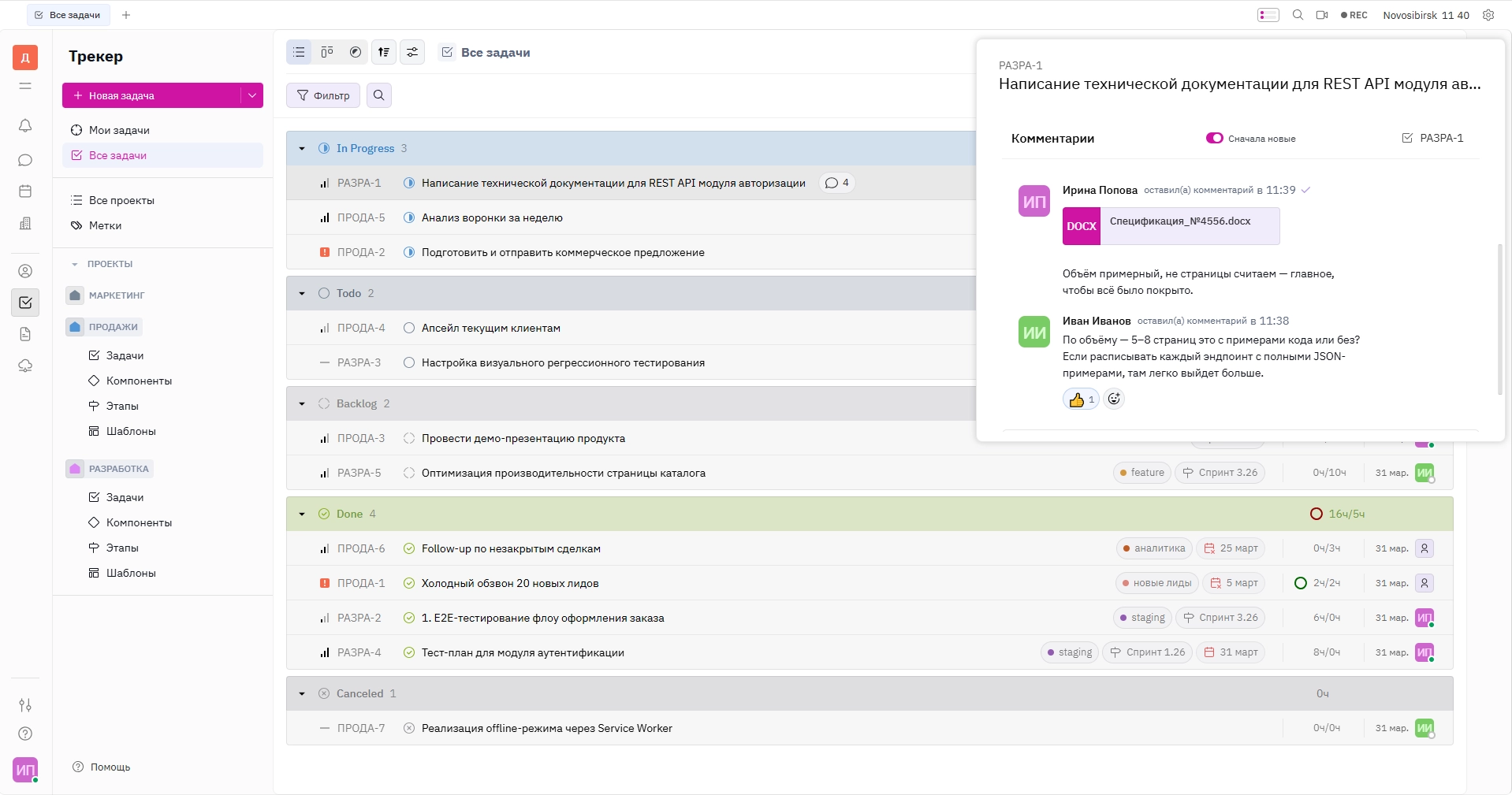Image resolution: width=1512 pixels, height=795 pixels.
Task: Toggle done check of Follow-up по незакрытым сделкам
Action: pyautogui.click(x=409, y=548)
